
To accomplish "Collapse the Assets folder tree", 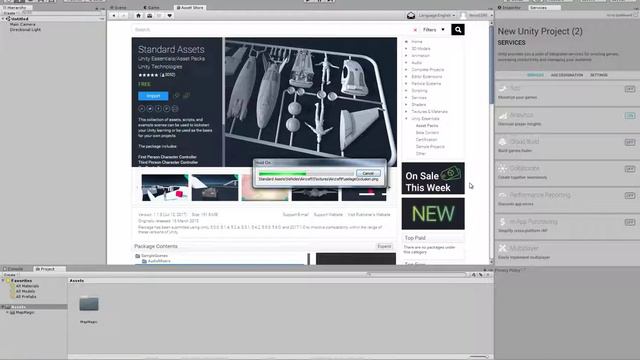I will tap(3, 307).
